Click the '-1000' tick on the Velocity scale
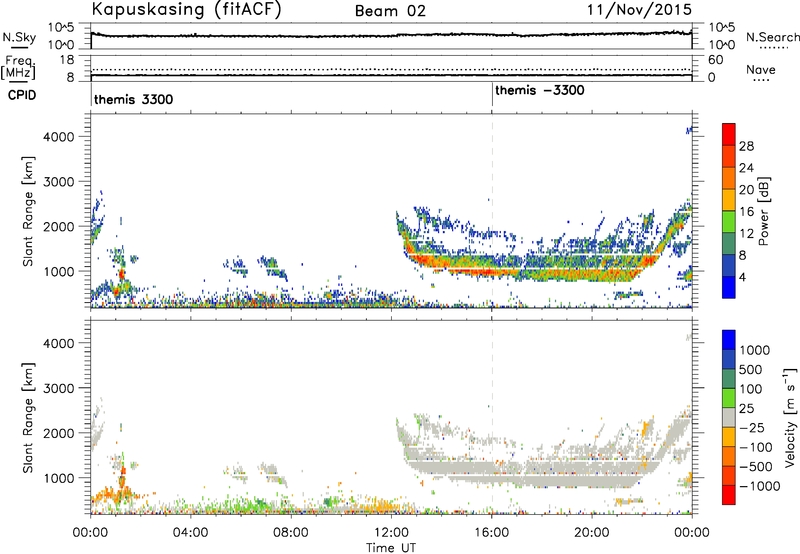 [759, 486]
